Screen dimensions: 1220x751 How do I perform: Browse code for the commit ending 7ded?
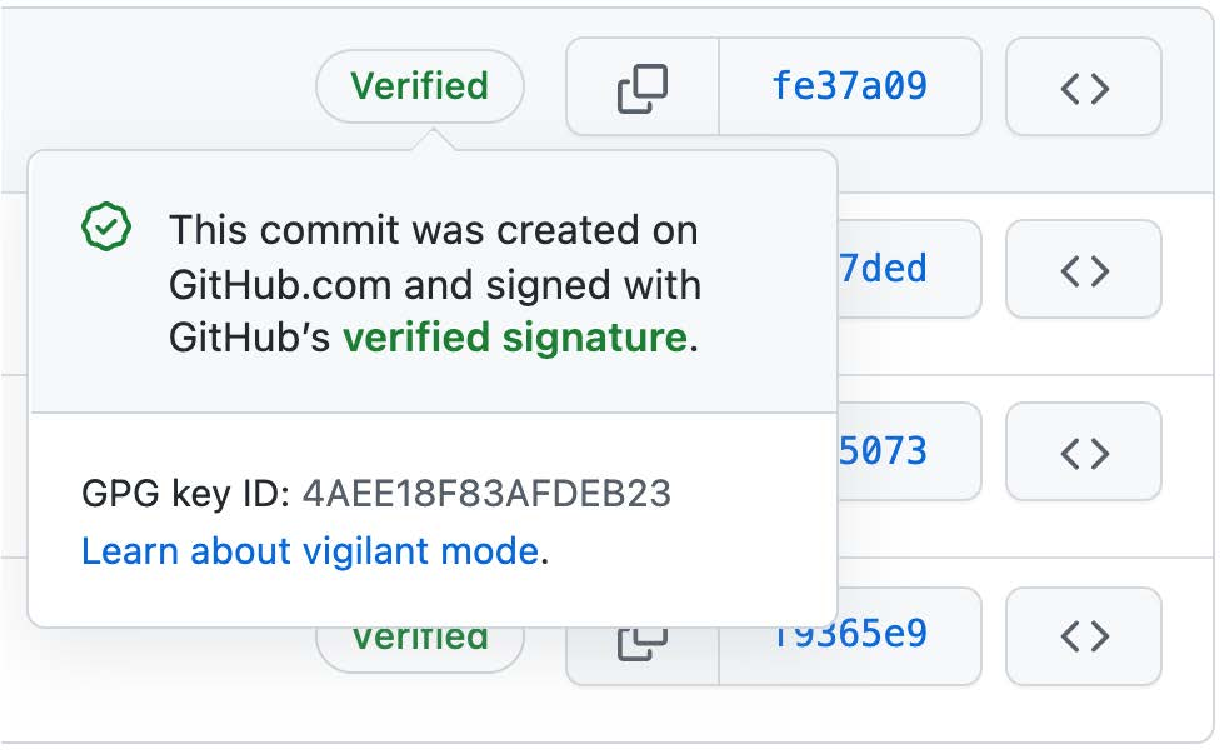[x=1084, y=269]
